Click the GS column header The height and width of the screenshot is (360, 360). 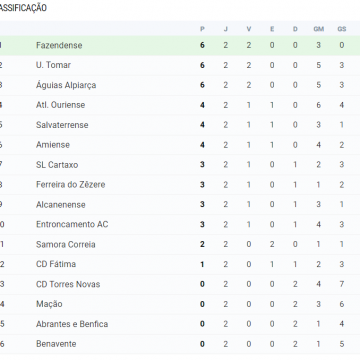pos(342,29)
